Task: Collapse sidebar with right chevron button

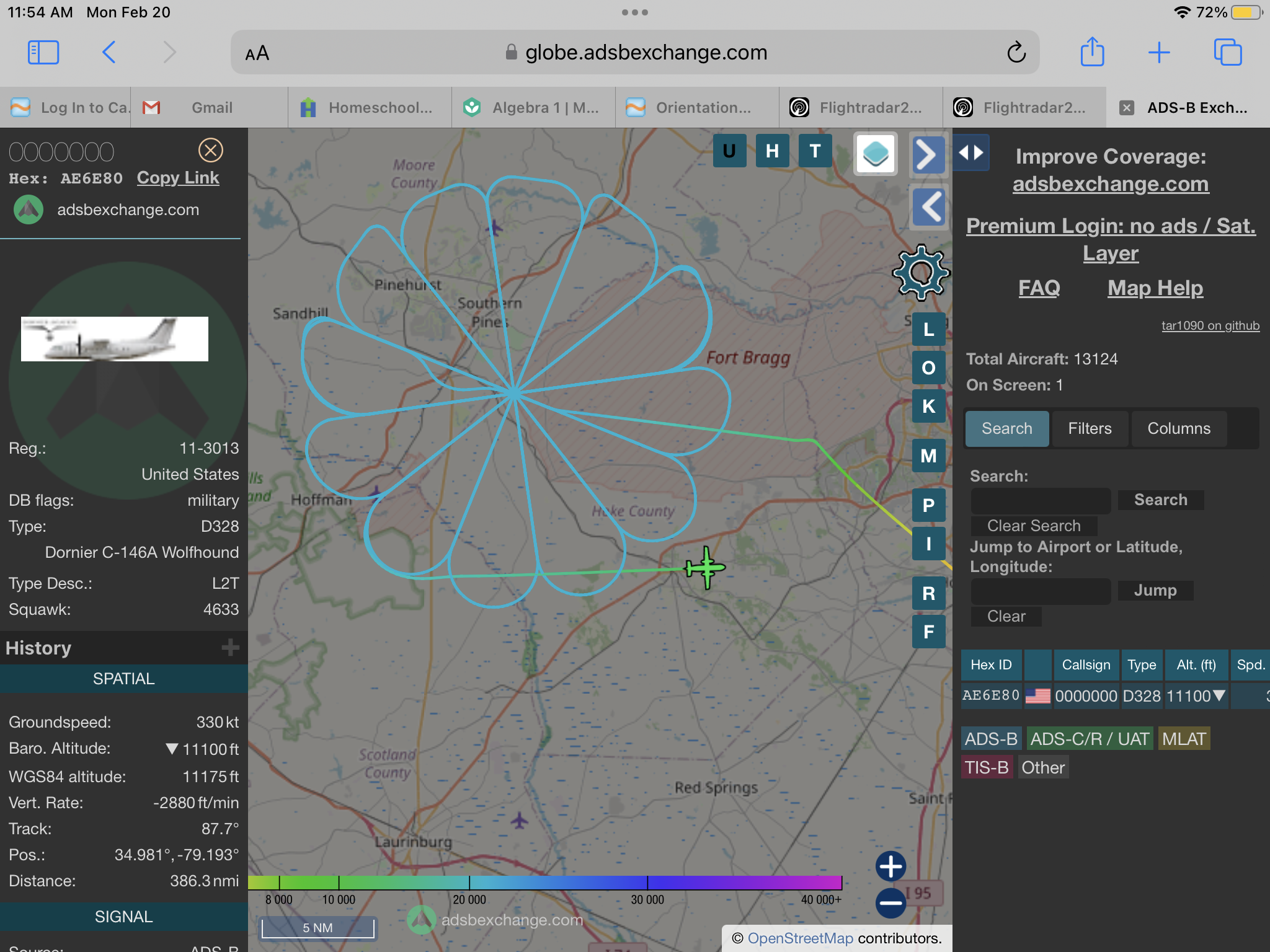Action: click(928, 154)
